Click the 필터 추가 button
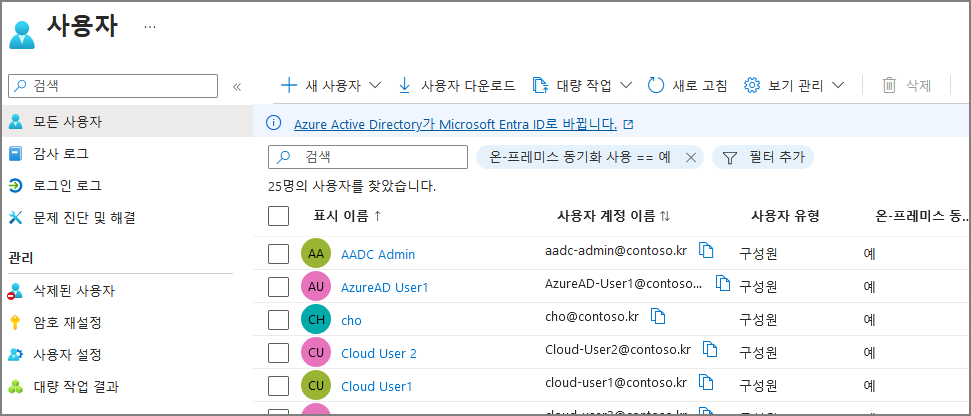971x416 pixels. pos(763,157)
